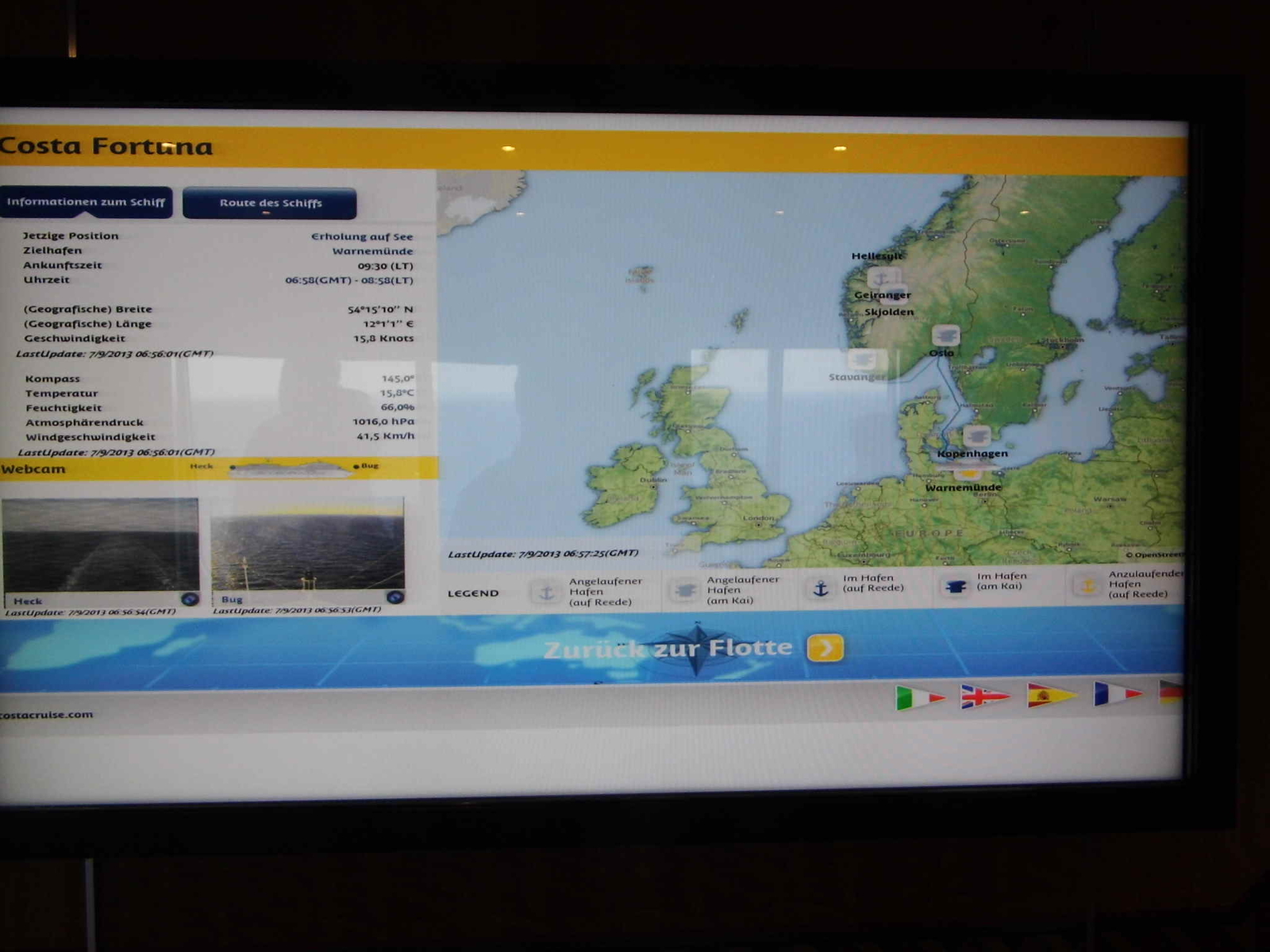This screenshot has width=1270, height=952.
Task: Select the Hellesylt anchor marker on map
Action: [879, 278]
